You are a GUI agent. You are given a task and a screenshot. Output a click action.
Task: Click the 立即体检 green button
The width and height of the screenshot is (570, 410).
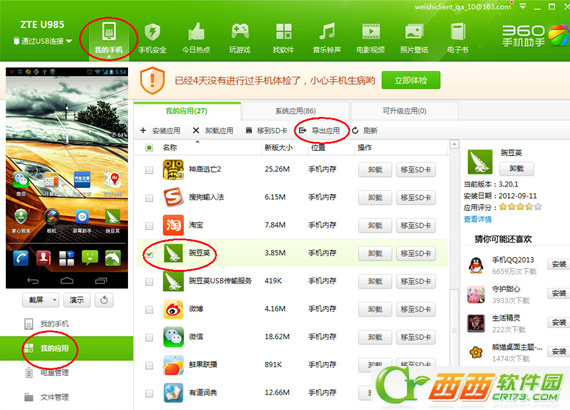tap(411, 80)
